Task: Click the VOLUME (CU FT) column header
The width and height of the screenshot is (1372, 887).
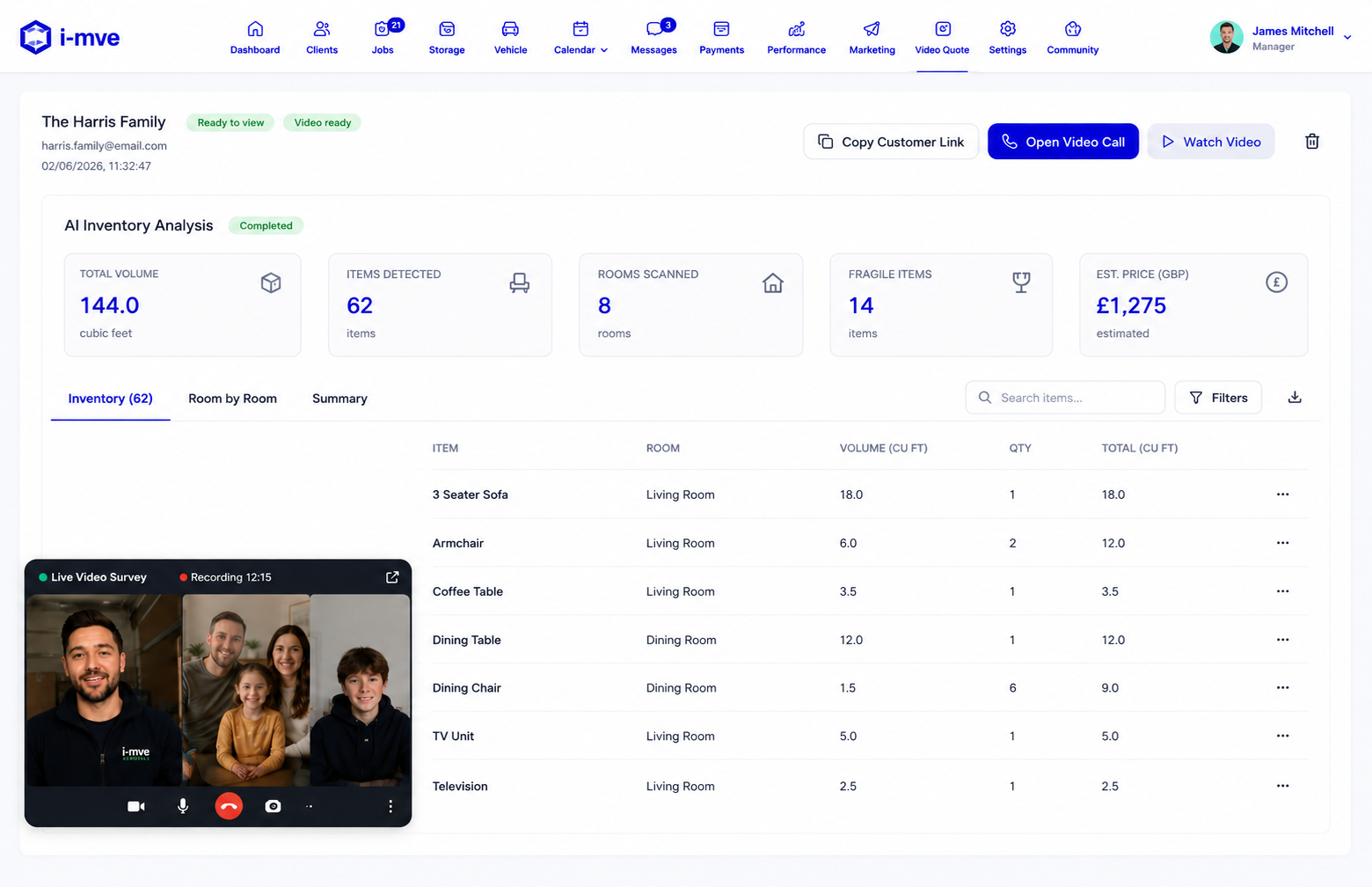Action: pyautogui.click(x=883, y=448)
